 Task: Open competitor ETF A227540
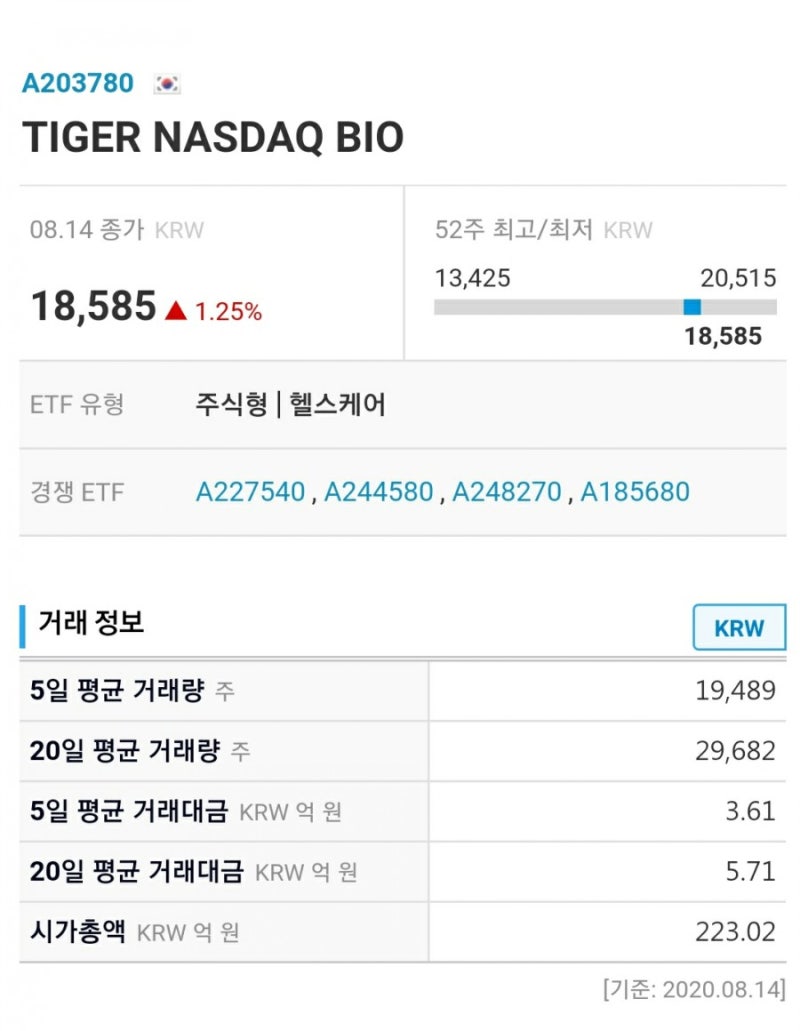pyautogui.click(x=248, y=491)
